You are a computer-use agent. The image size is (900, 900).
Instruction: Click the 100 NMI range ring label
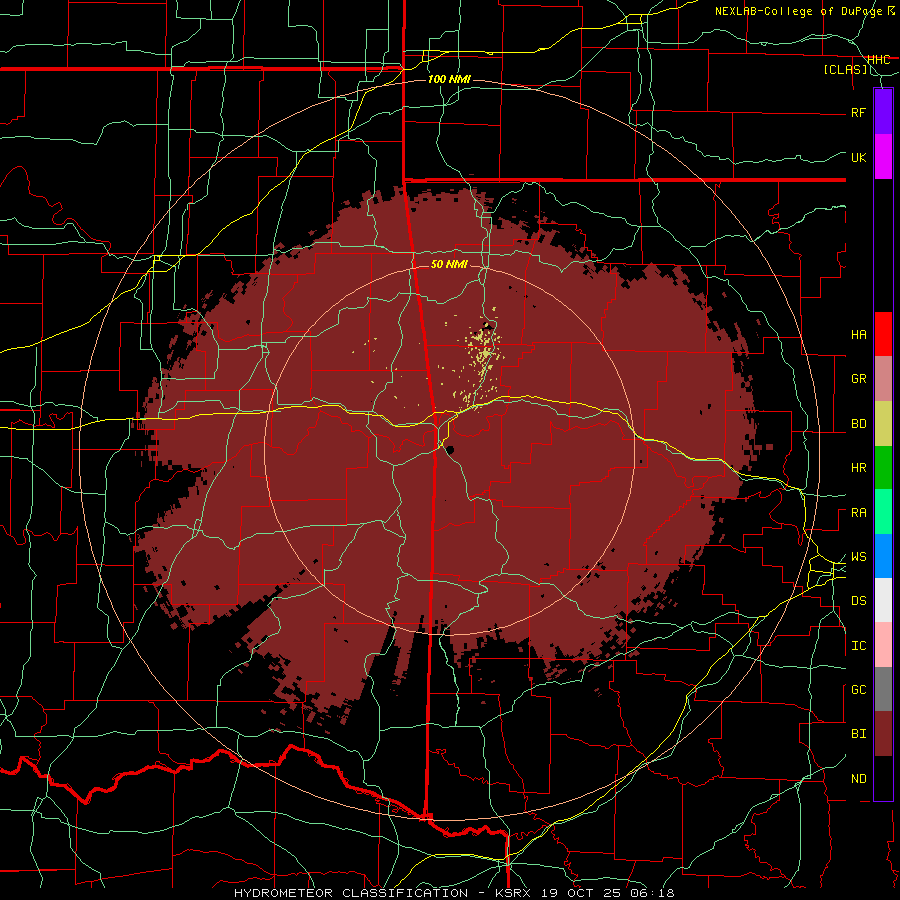449,79
